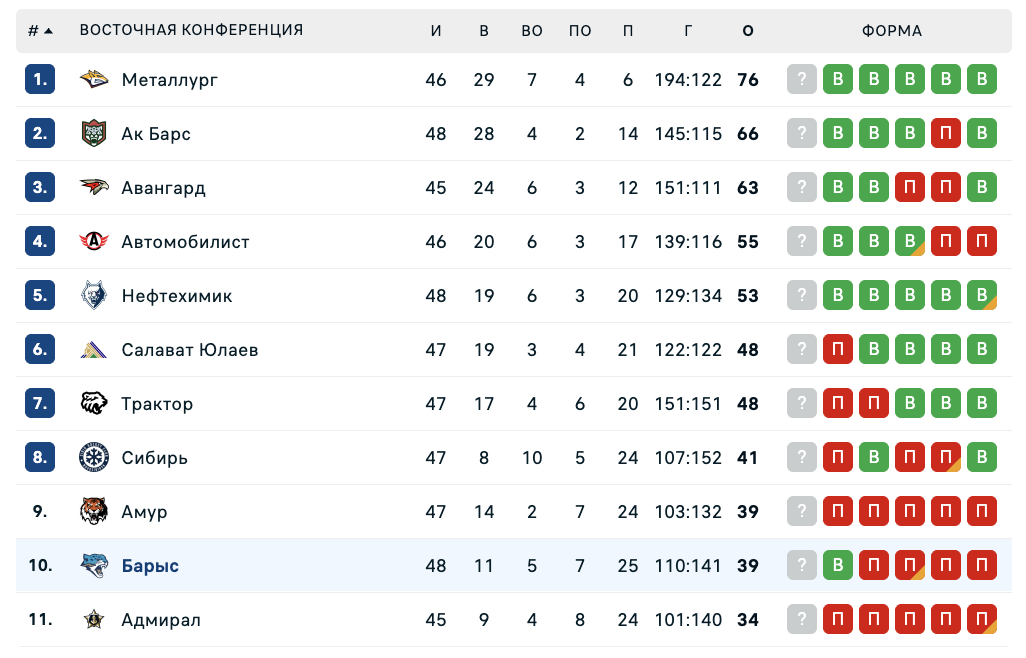Click the Барыс leopard logo

(x=94, y=566)
